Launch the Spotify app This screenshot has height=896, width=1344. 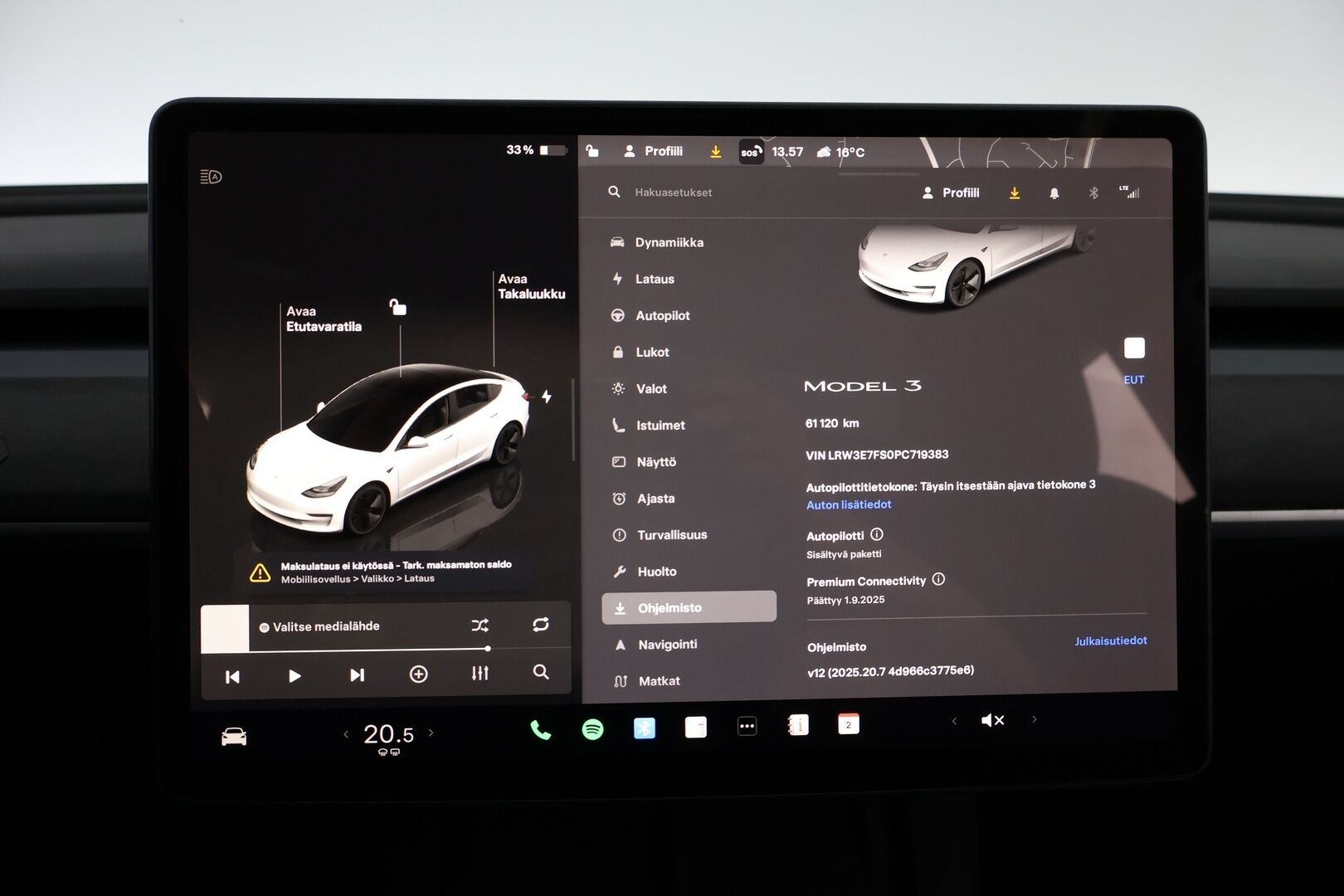592,729
